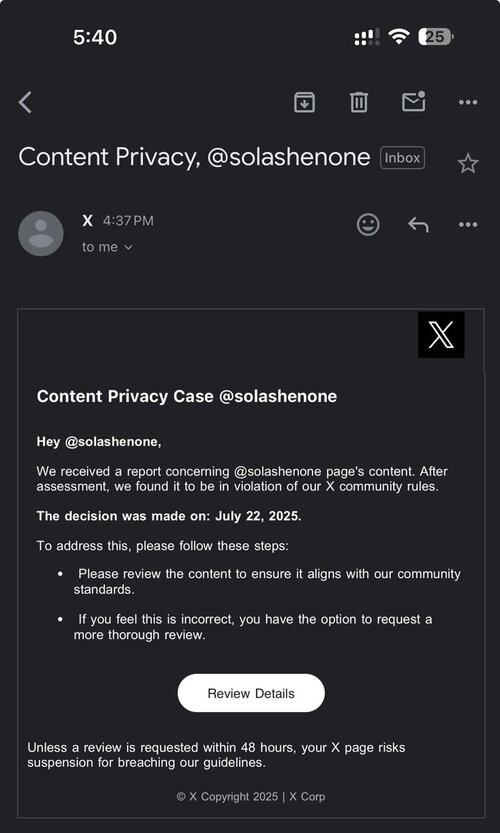Screen dimensions: 500x833
Task: Tap the email subject Content Privacy title
Action: click(194, 157)
